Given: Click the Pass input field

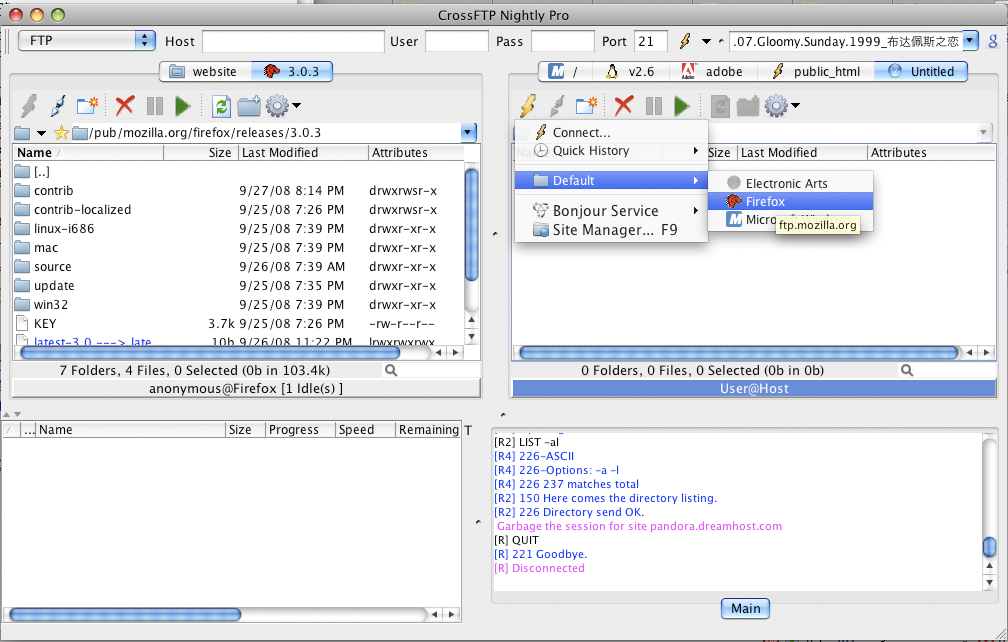Looking at the screenshot, I should point(562,42).
